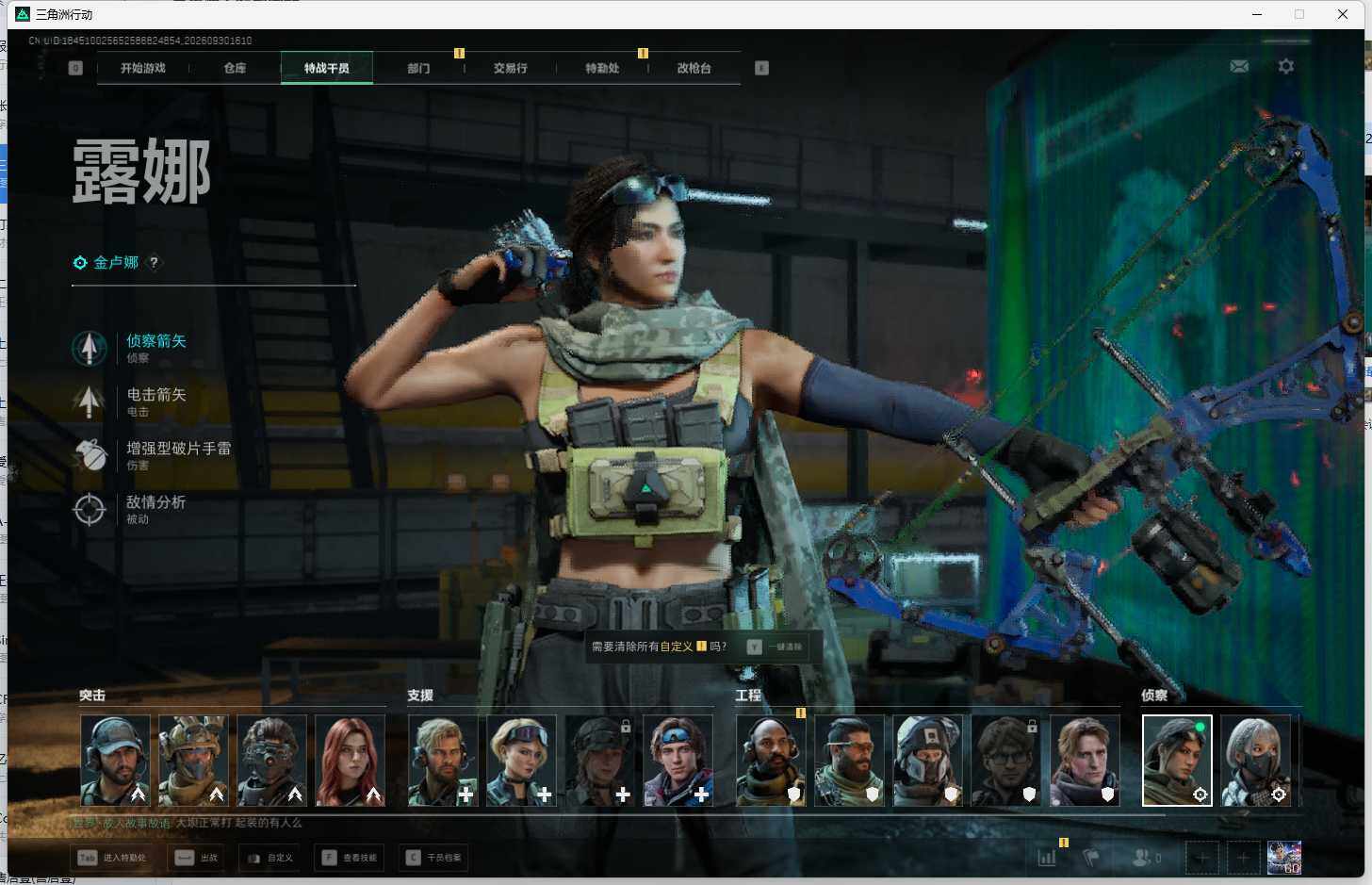Open the 干员档案 operator profile button
Viewport: 1372px width, 885px height.
[x=433, y=858]
